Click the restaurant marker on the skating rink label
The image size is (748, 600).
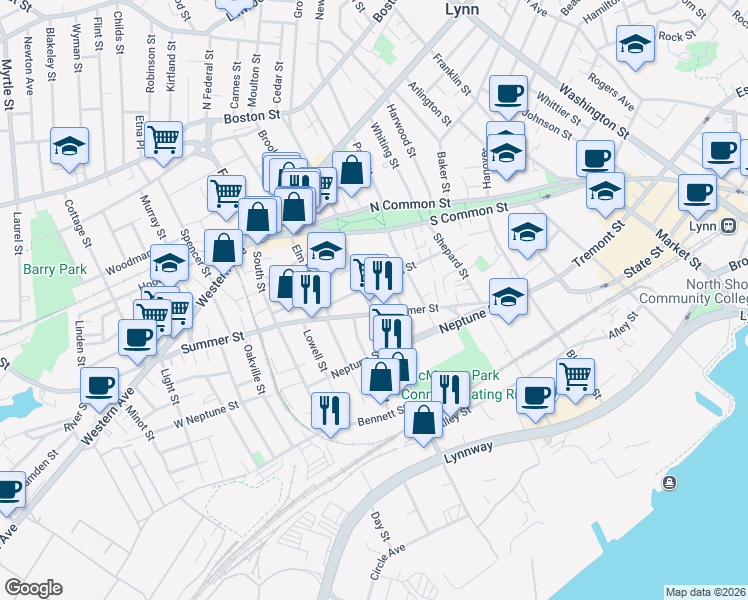tap(450, 394)
